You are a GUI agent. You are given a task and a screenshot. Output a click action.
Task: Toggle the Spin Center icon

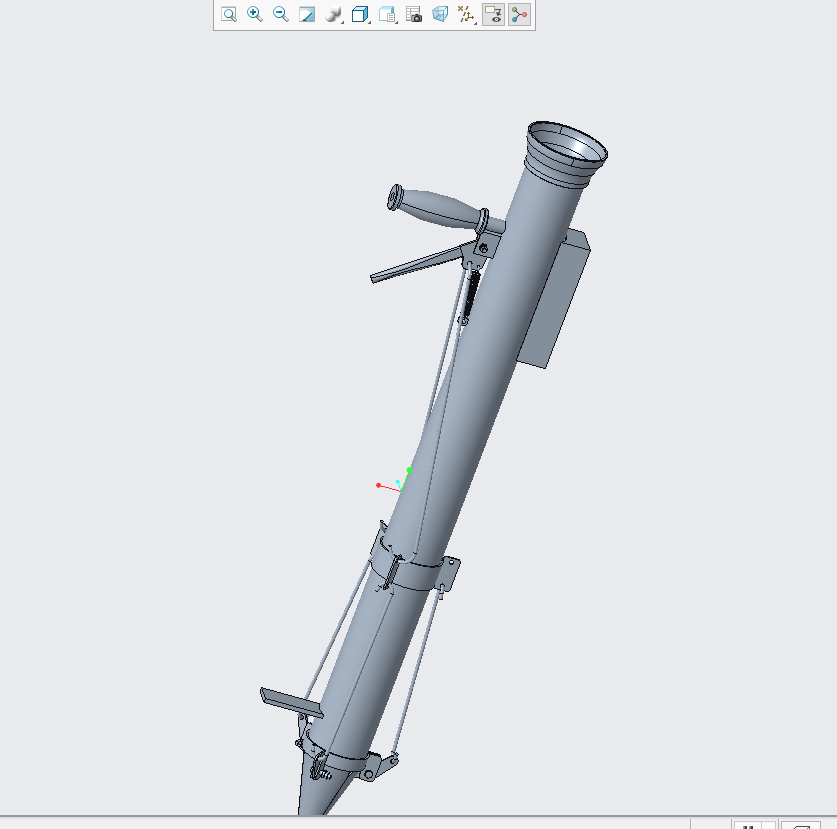coord(519,14)
